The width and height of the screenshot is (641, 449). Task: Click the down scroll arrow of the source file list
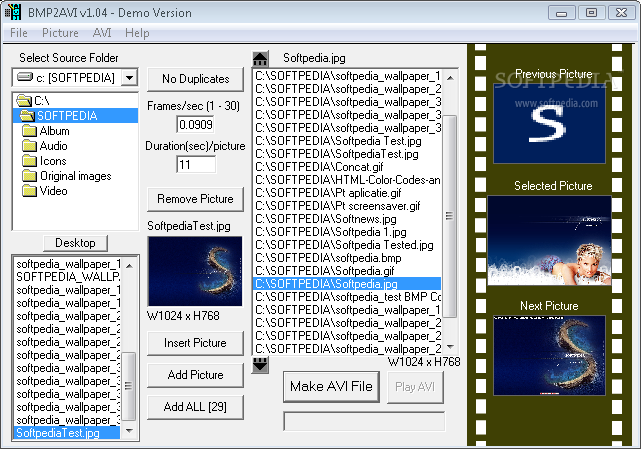(129, 431)
